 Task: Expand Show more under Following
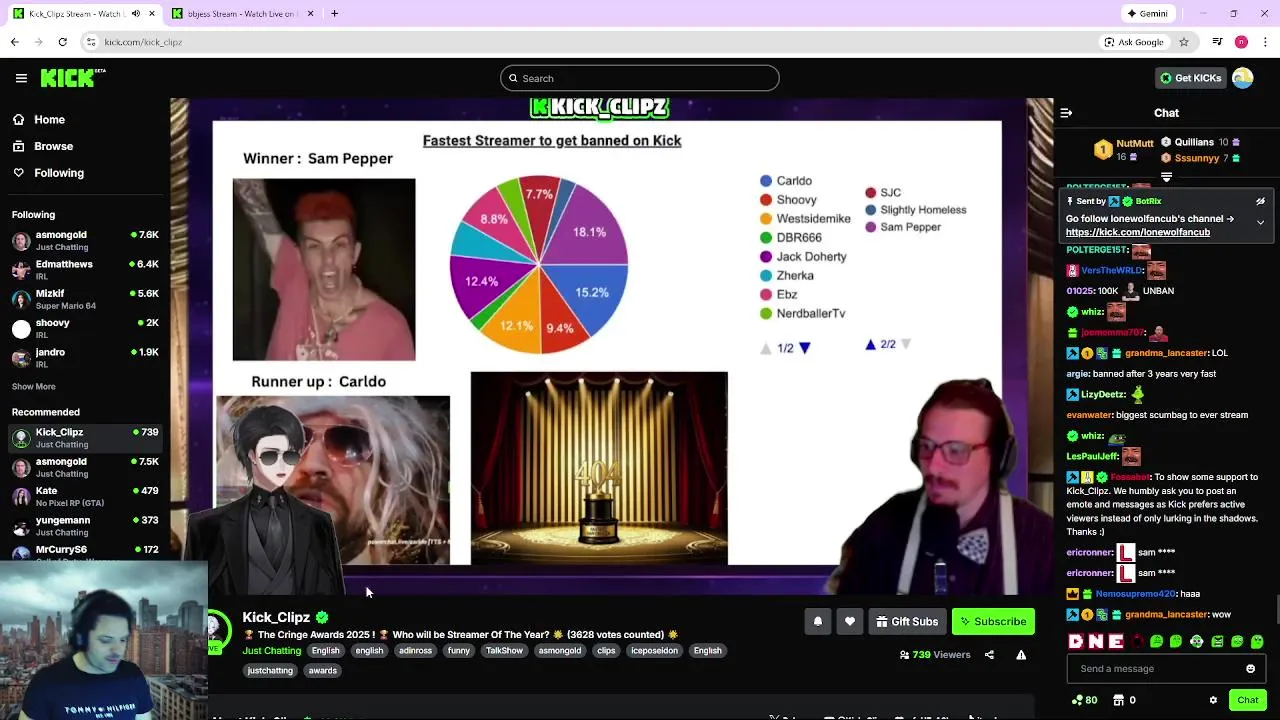click(33, 386)
